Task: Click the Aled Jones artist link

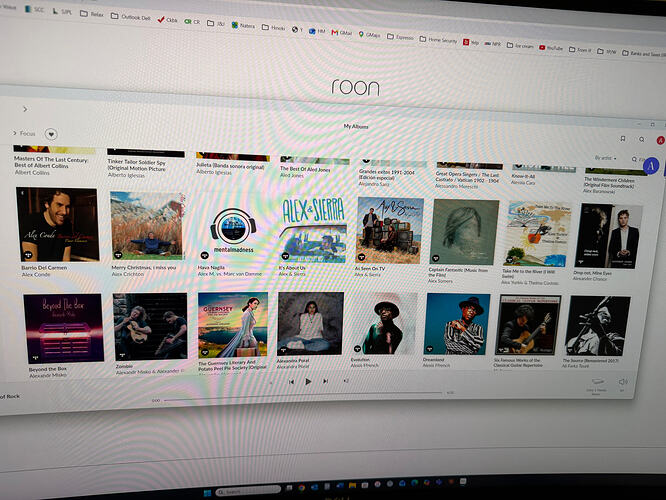Action: pyautogui.click(x=291, y=175)
